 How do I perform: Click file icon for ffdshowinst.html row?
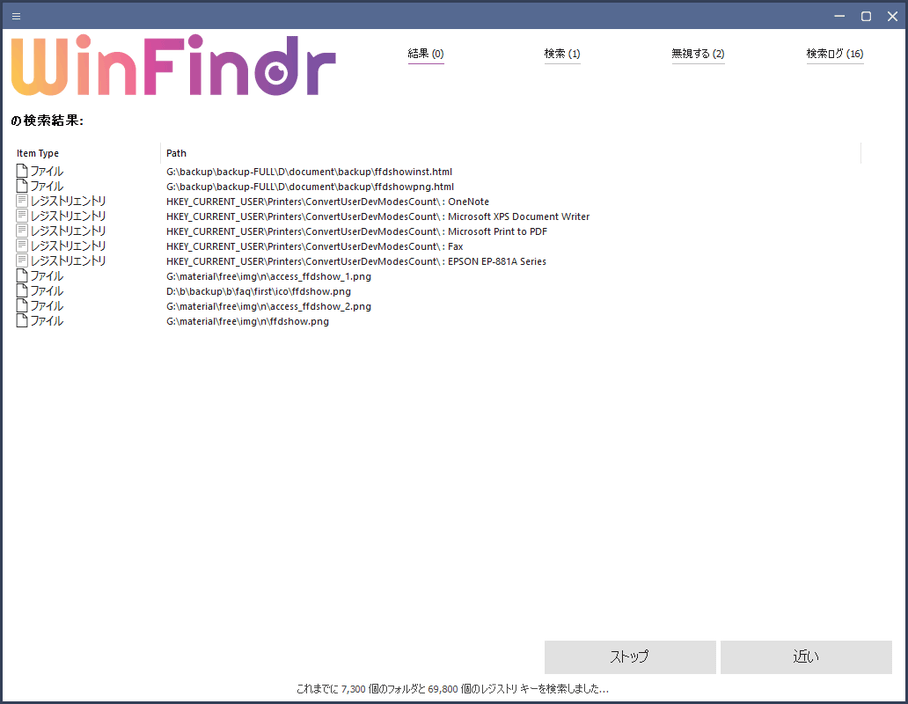click(22, 171)
